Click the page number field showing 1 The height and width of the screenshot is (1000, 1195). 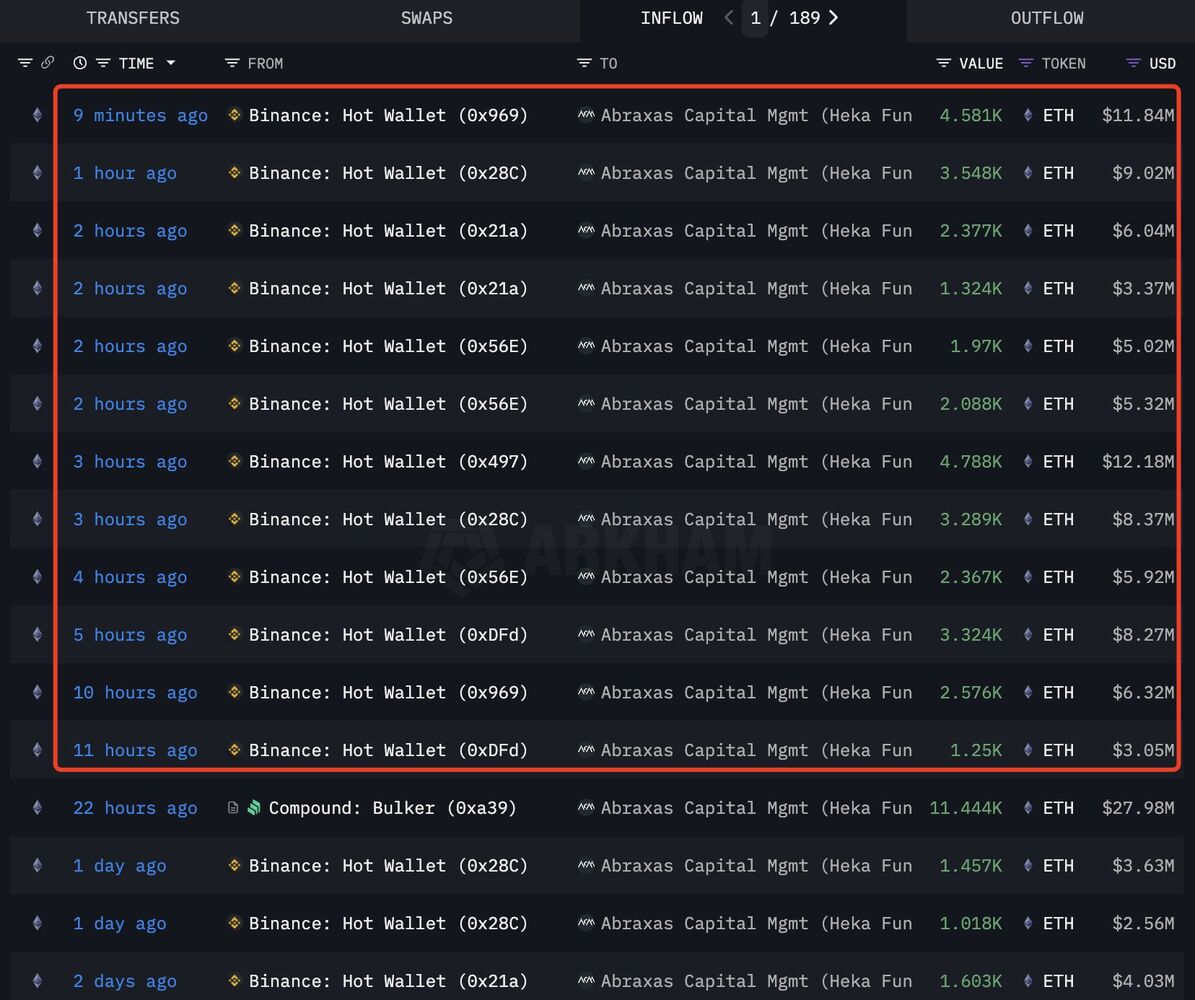click(755, 18)
